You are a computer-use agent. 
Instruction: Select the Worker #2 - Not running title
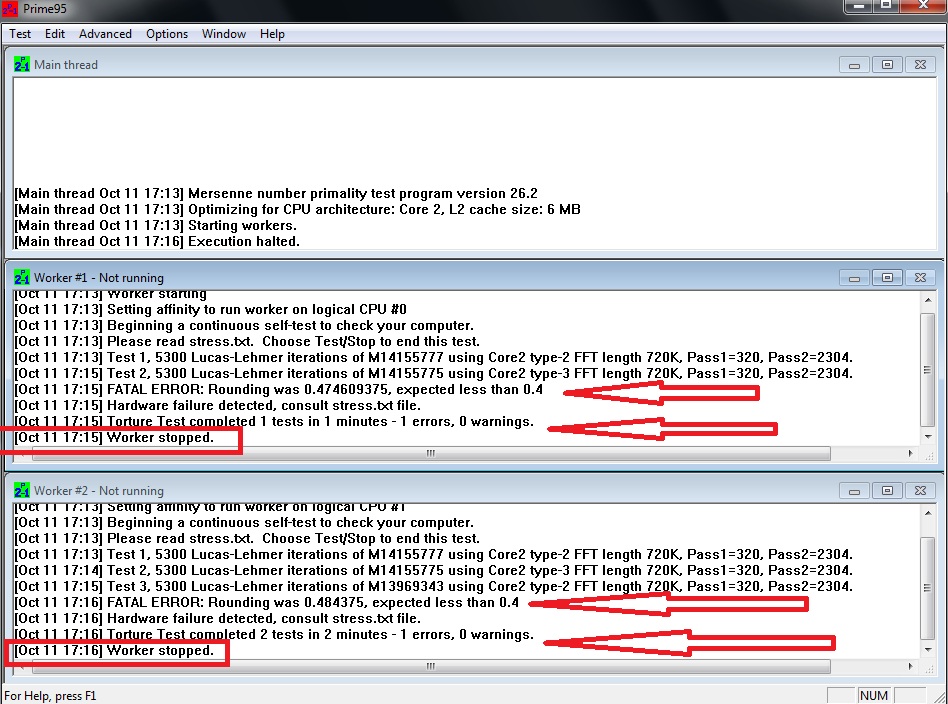click(99, 491)
